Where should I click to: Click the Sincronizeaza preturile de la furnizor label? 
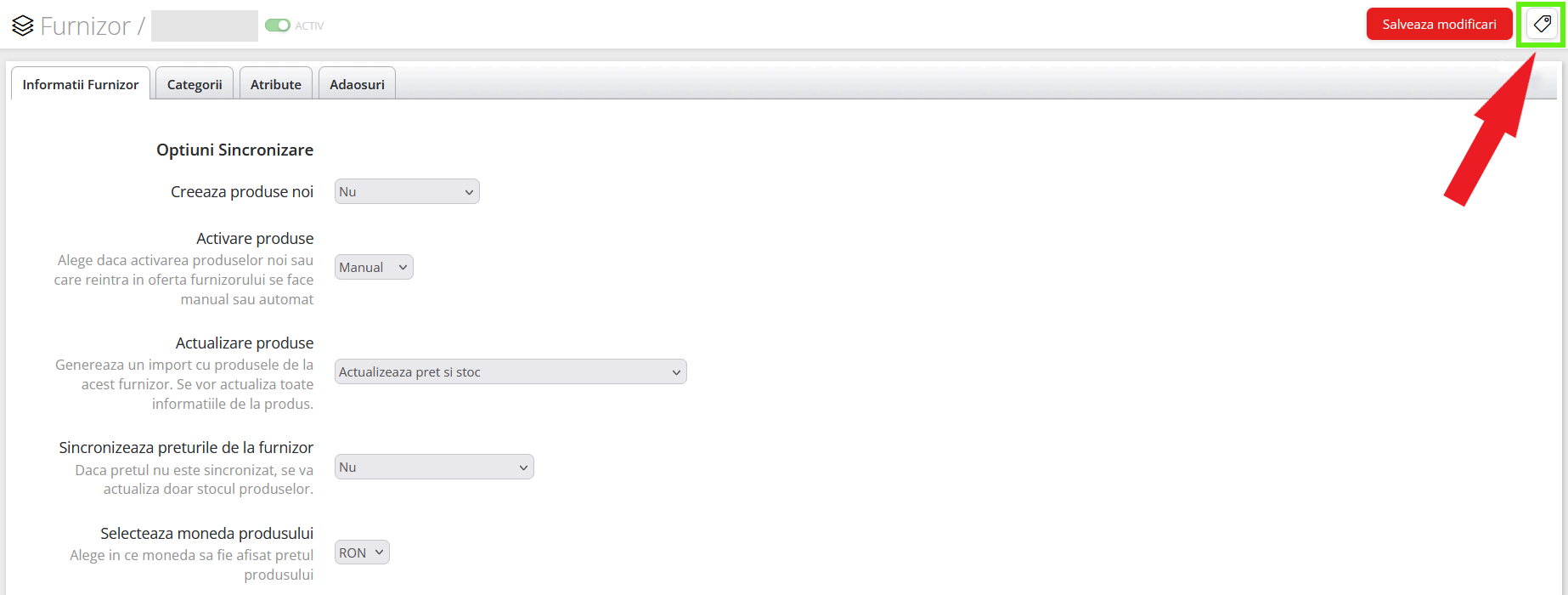(x=186, y=448)
